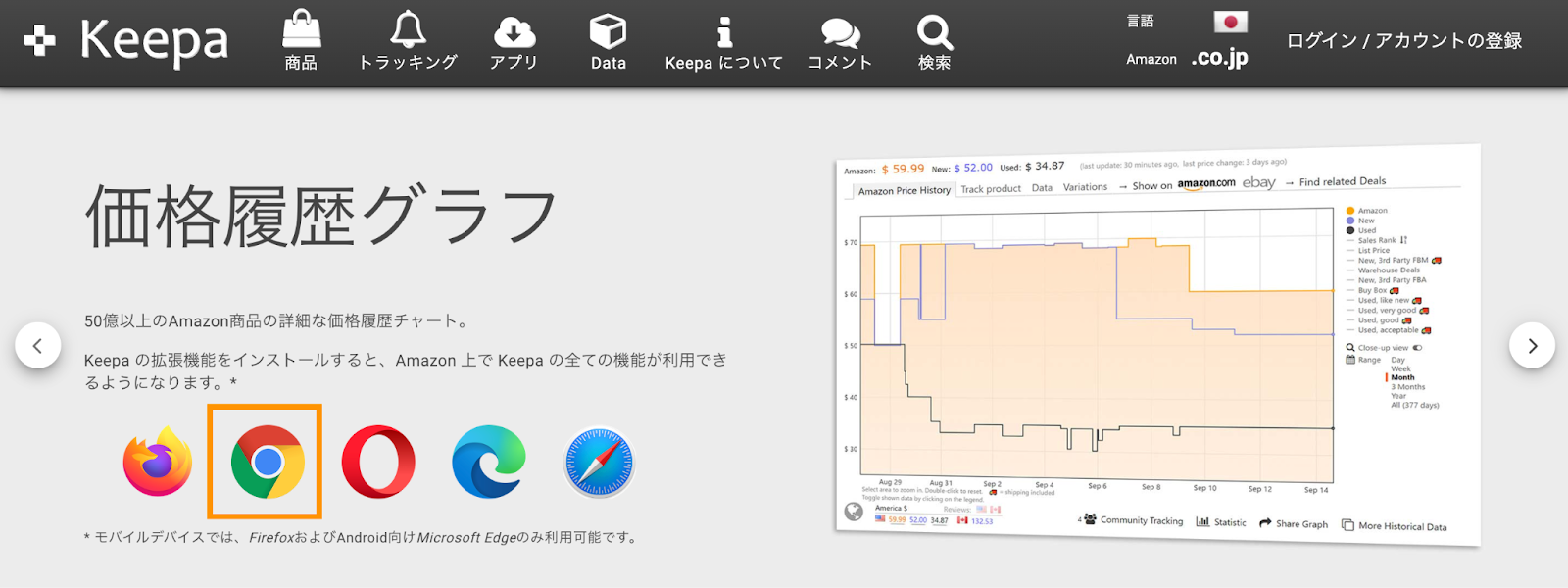1568x588 pixels.
Task: Change the Amazon .co.jp locale
Action: coord(1219,58)
